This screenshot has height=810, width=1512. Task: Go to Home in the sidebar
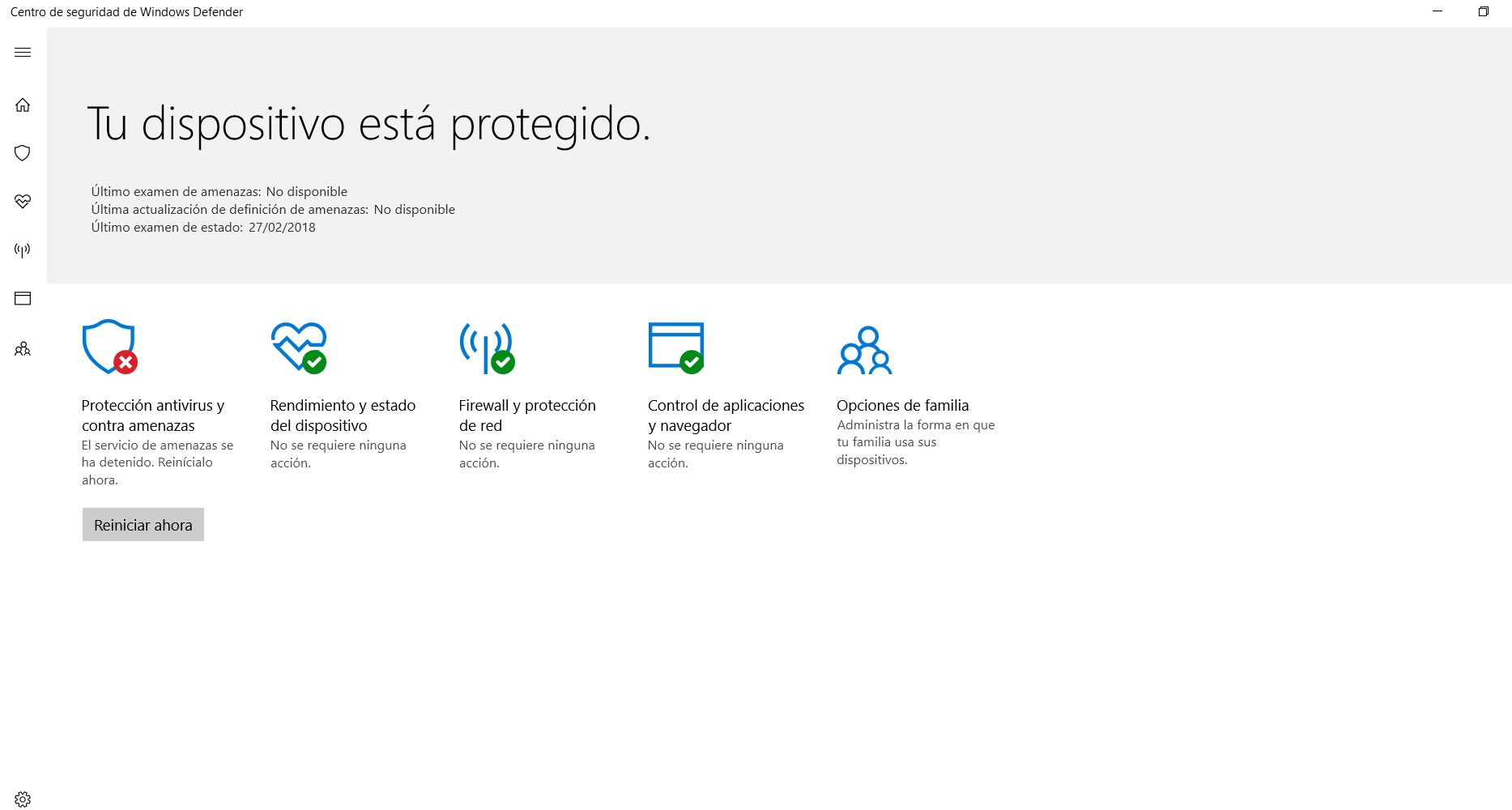point(23,105)
